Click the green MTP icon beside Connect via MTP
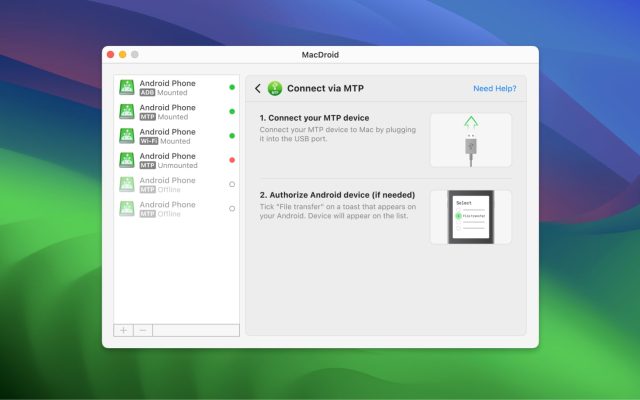640x400 pixels. (275, 88)
